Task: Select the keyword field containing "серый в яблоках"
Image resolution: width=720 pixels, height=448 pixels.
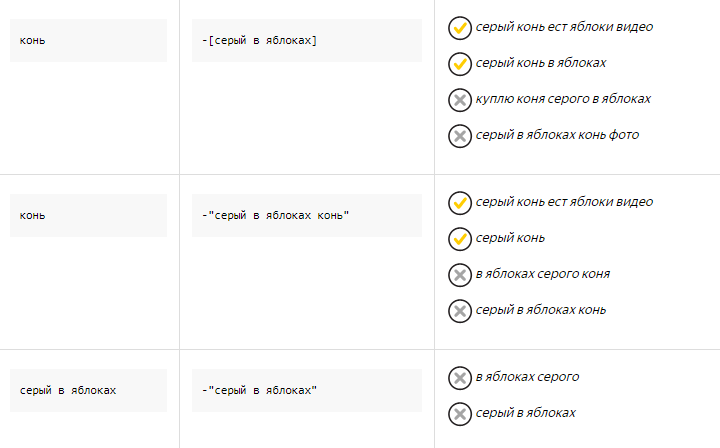Action: click(88, 390)
